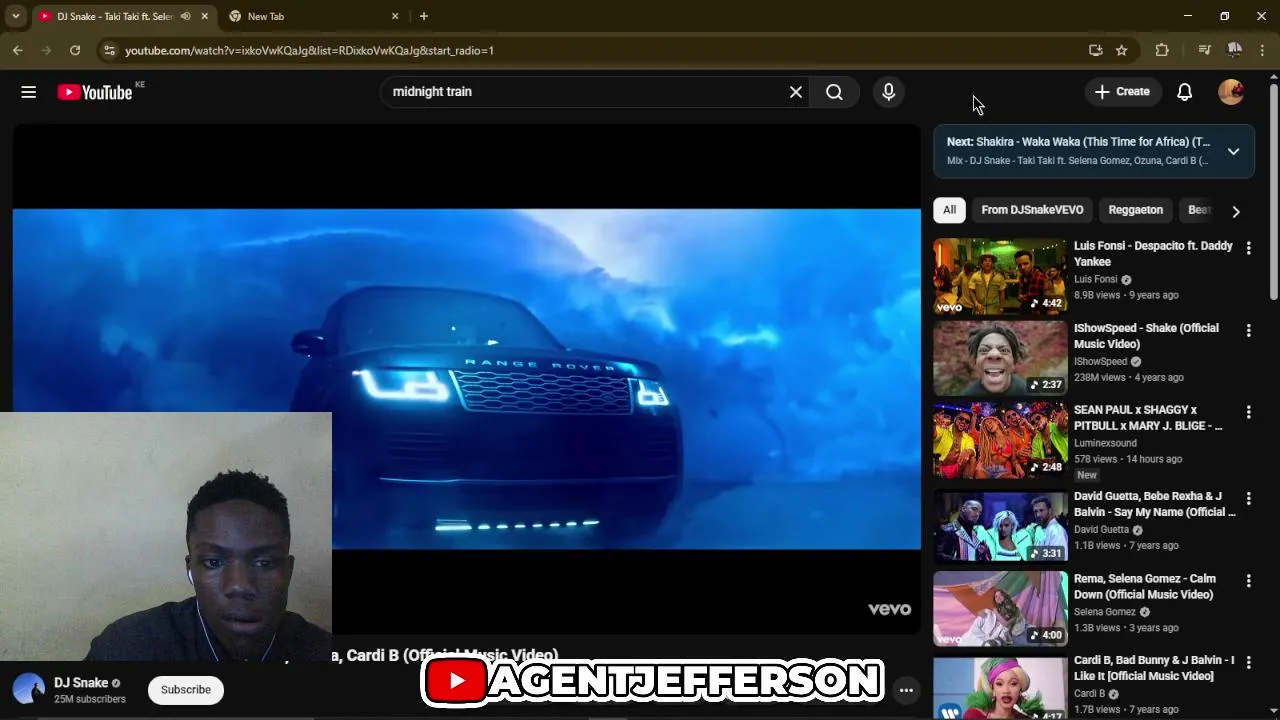1280x720 pixels.
Task: Open Cardi B, Bad Bunny I Like It title
Action: pyautogui.click(x=1154, y=668)
